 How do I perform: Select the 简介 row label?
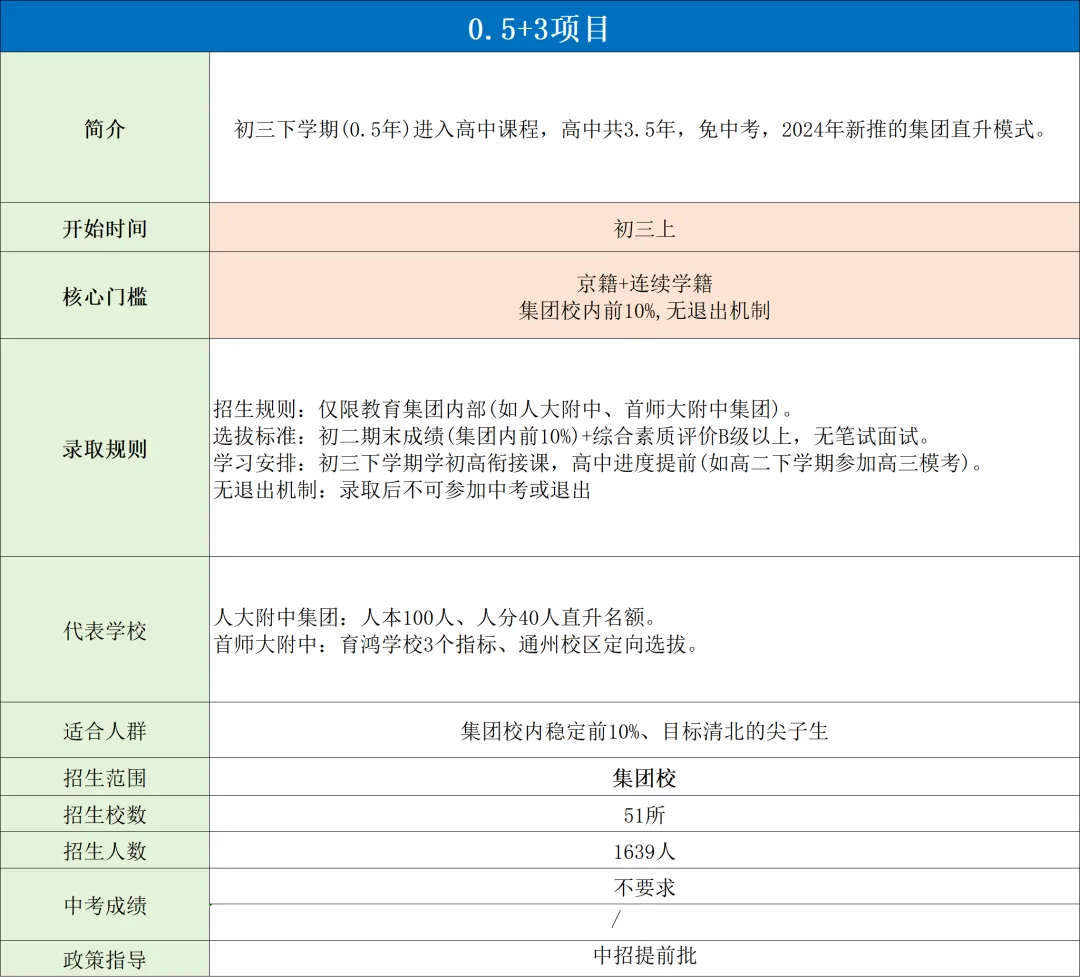click(103, 128)
